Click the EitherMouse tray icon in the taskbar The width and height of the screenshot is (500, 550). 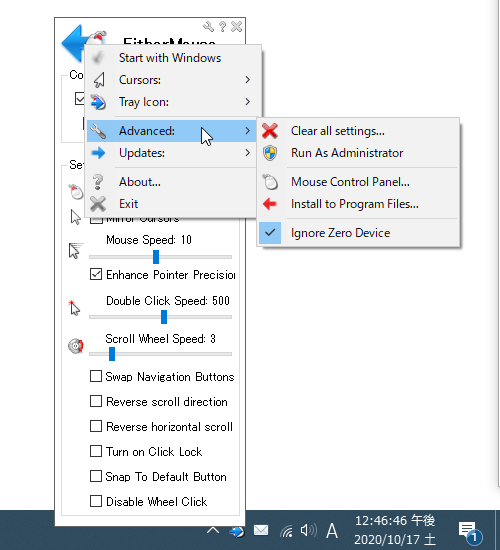point(236,531)
